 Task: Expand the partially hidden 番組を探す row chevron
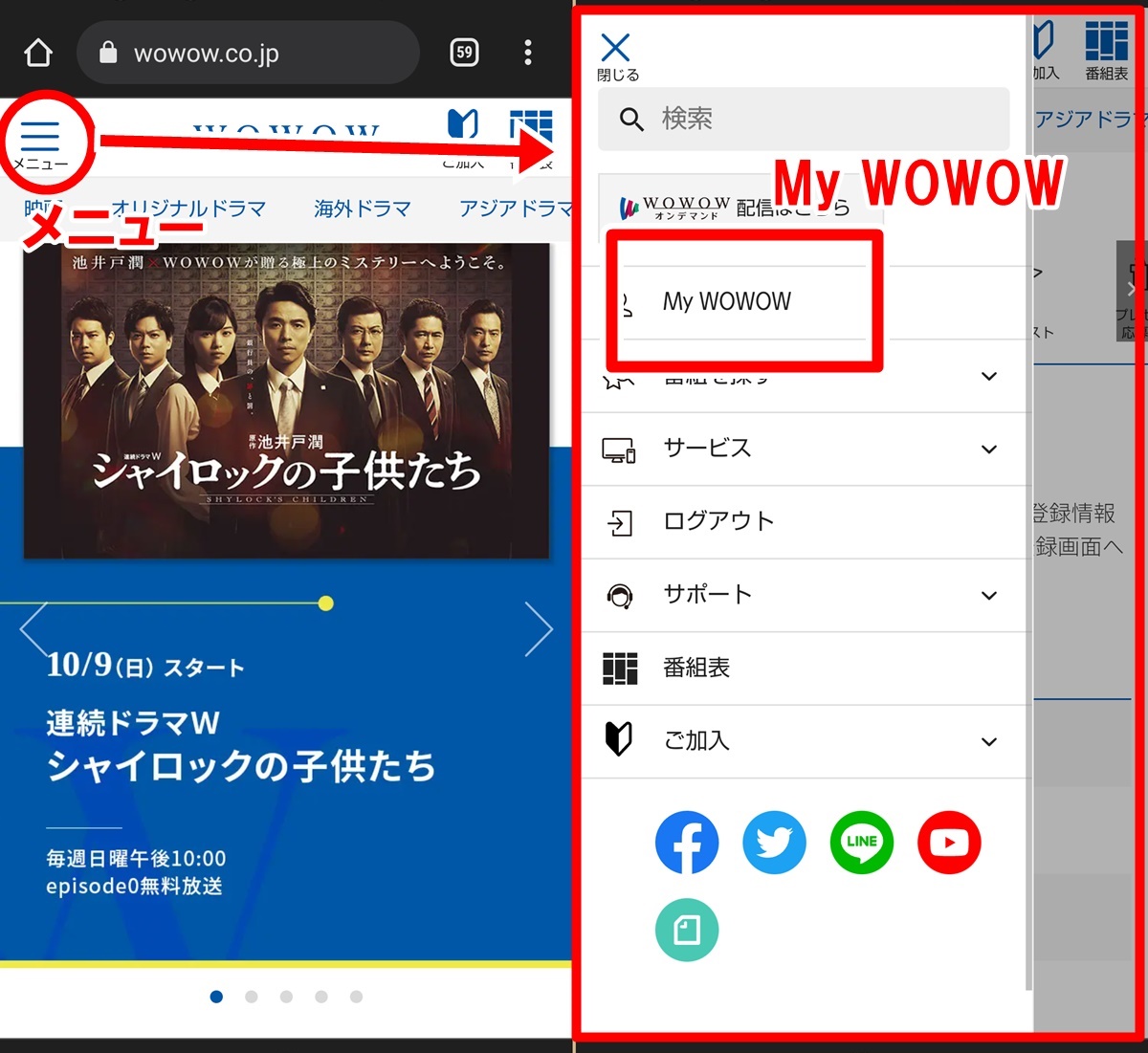point(989,376)
